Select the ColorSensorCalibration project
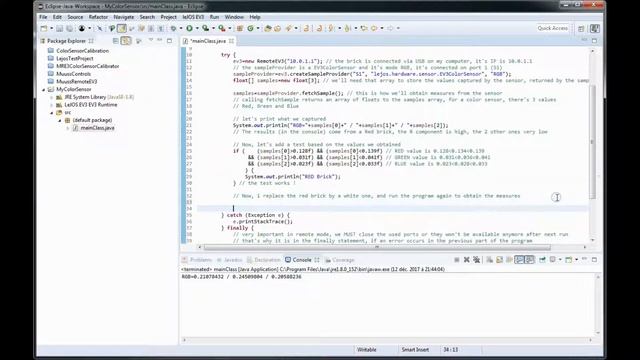 coord(82,51)
